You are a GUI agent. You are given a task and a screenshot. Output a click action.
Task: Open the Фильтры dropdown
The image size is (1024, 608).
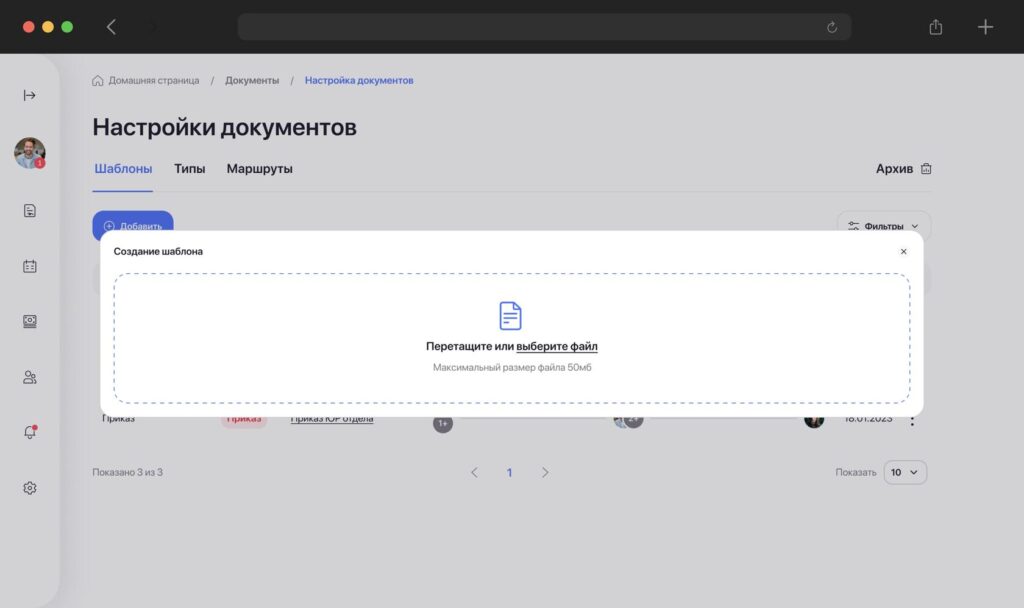point(884,226)
